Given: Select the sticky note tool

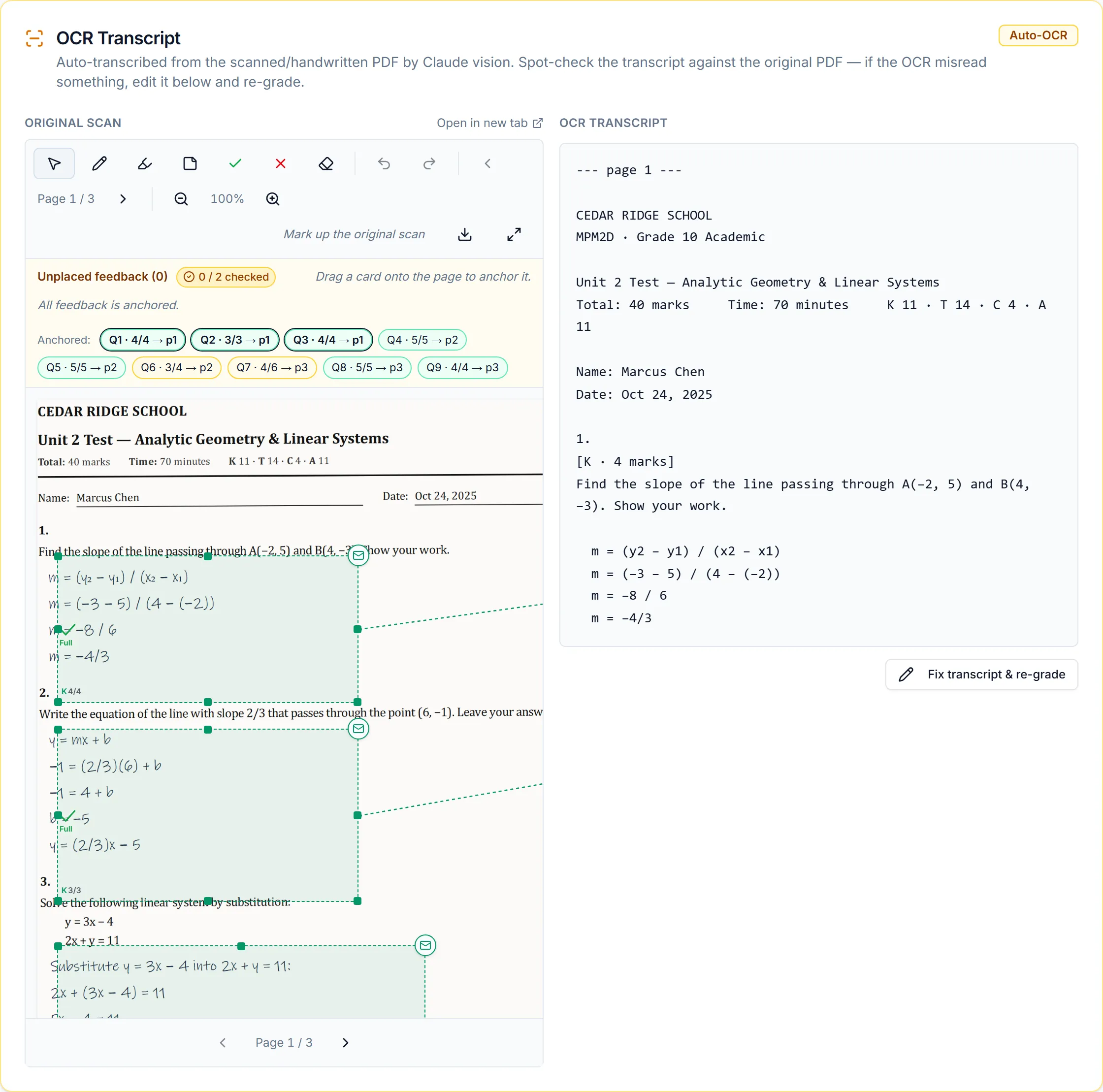Looking at the screenshot, I should coord(190,164).
